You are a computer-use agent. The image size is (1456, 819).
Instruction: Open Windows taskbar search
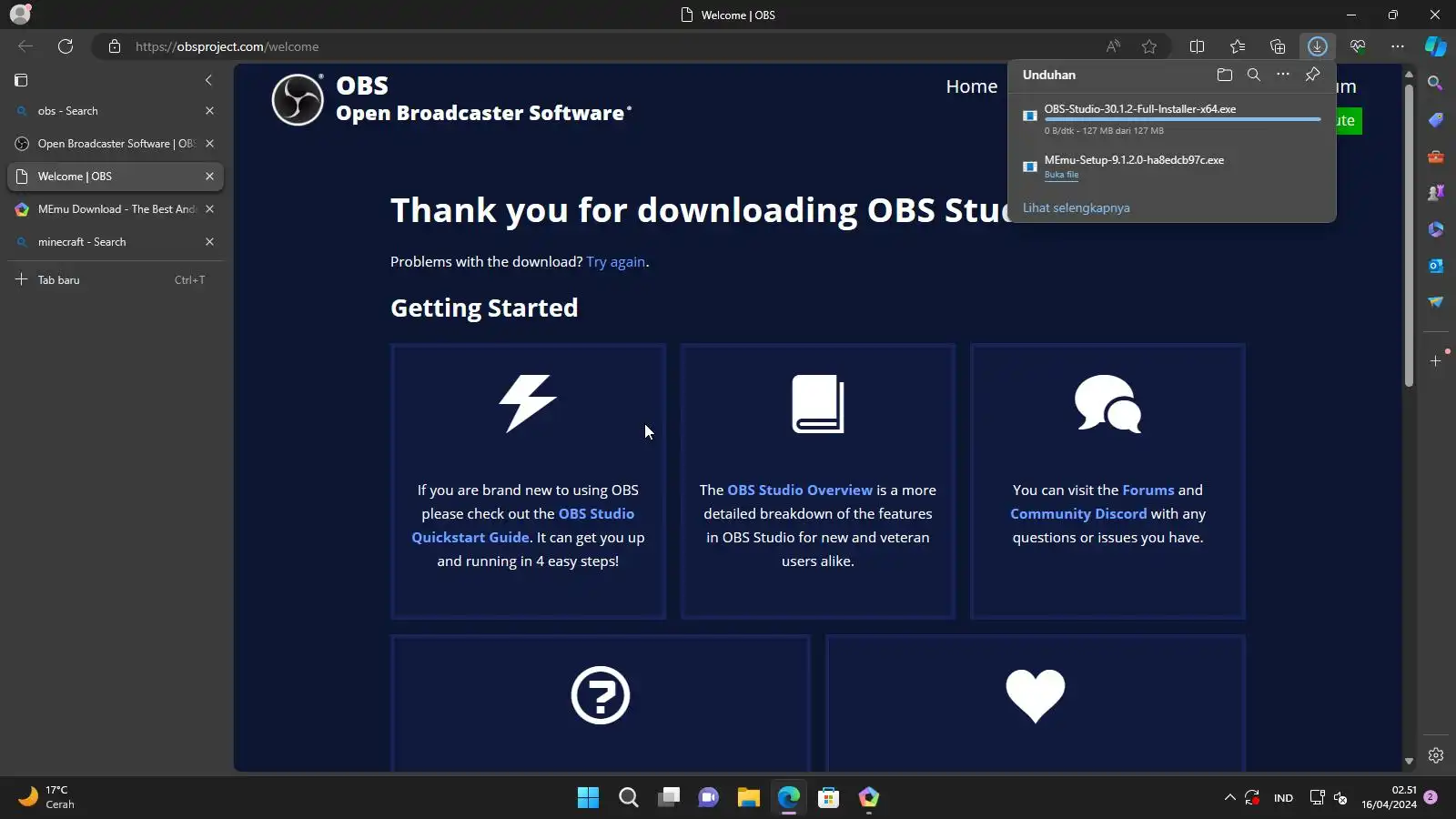coord(629,798)
